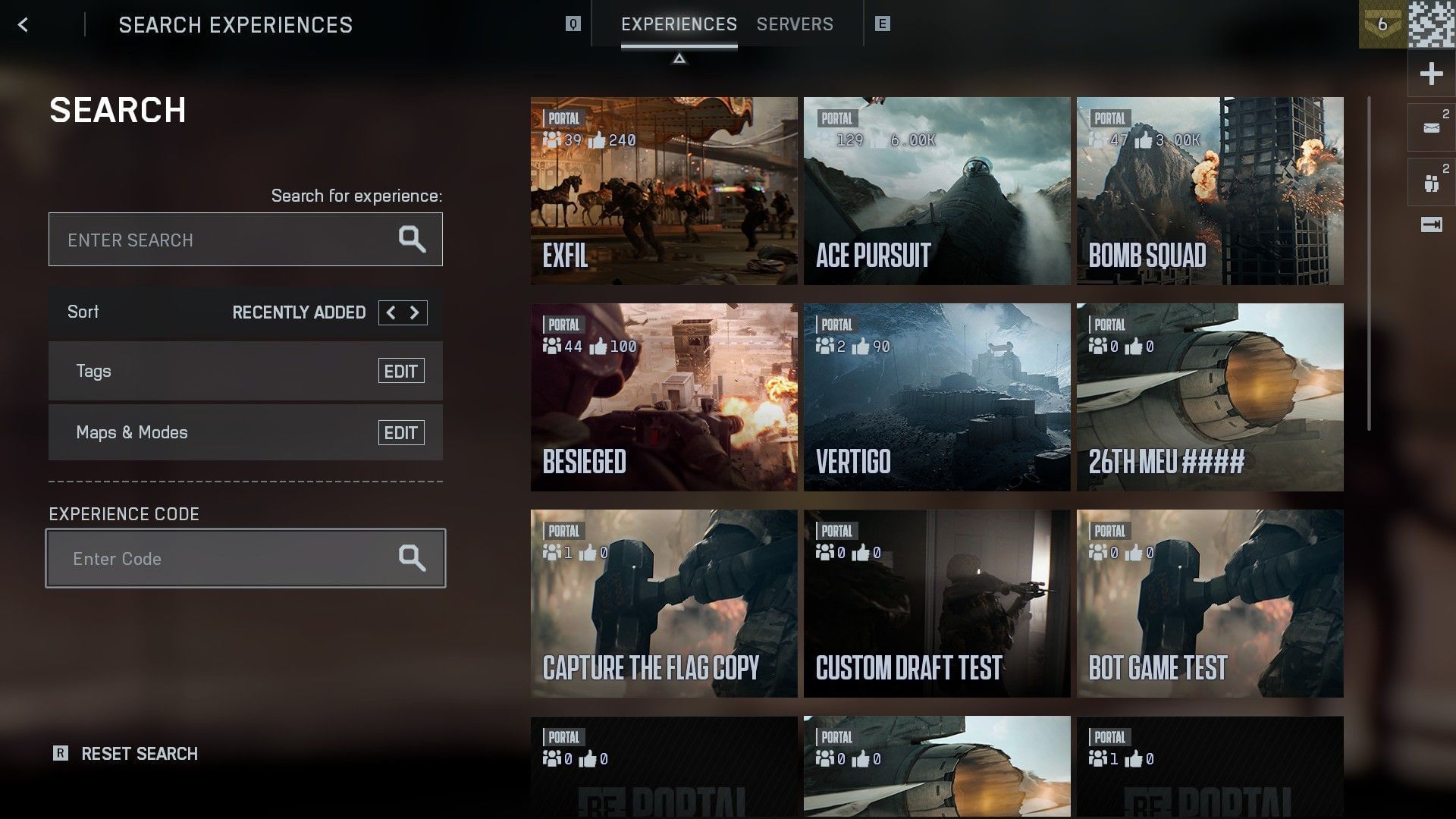Switch sort to previous option

tap(391, 312)
